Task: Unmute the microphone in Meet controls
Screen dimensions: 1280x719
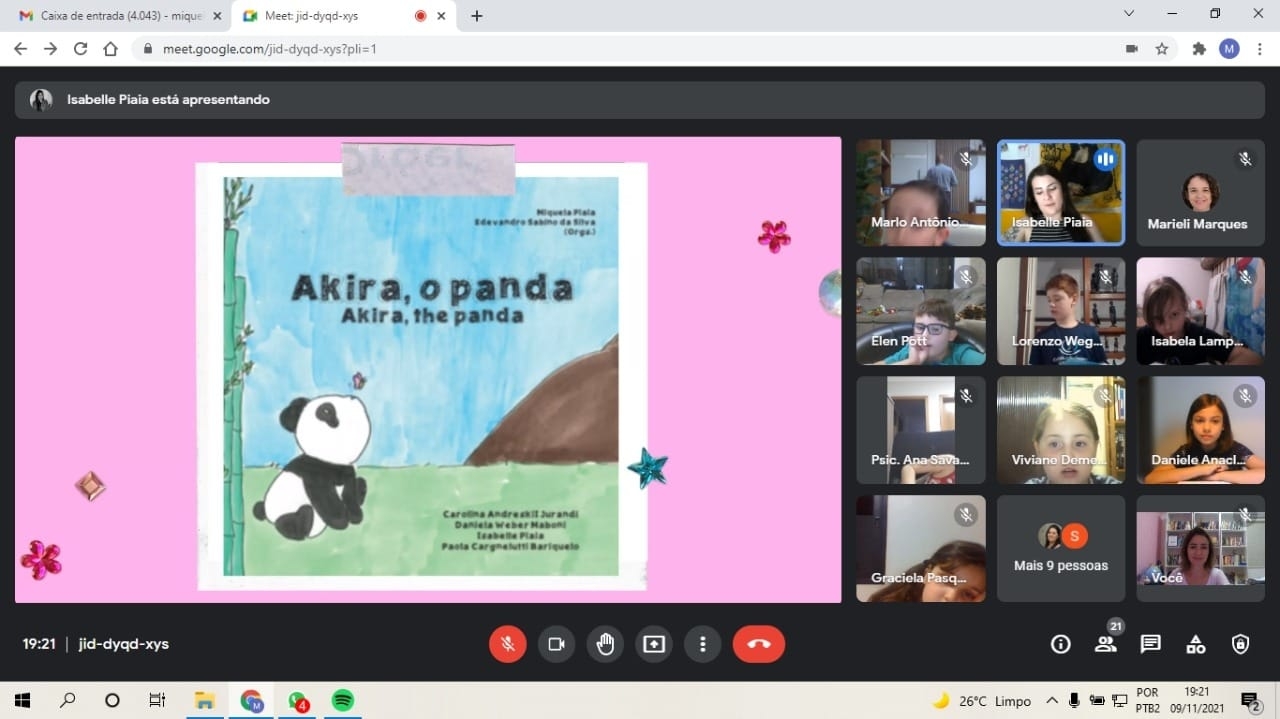Action: [507, 644]
